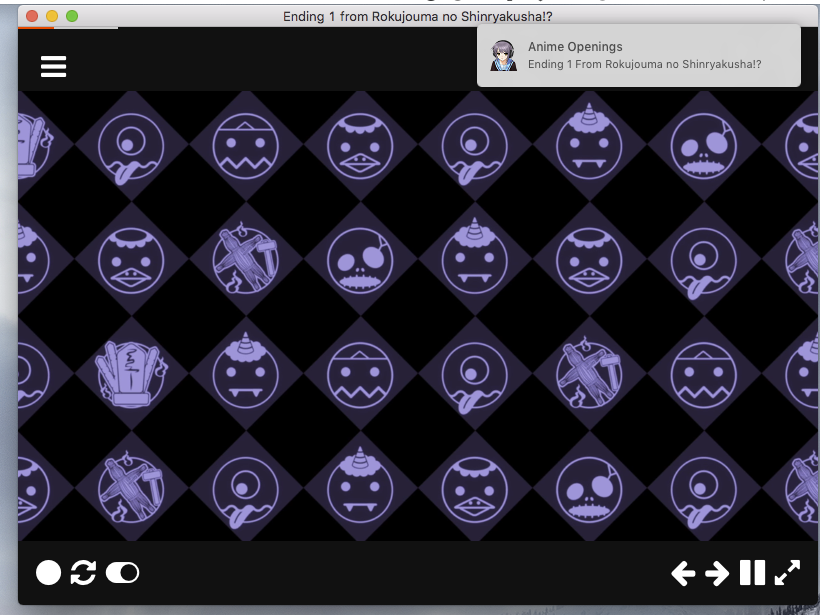Image resolution: width=820 pixels, height=615 pixels.
Task: Click the window title 'Ending 1 from Rokujouma no Shinryakusha!?'
Action: [x=417, y=17]
